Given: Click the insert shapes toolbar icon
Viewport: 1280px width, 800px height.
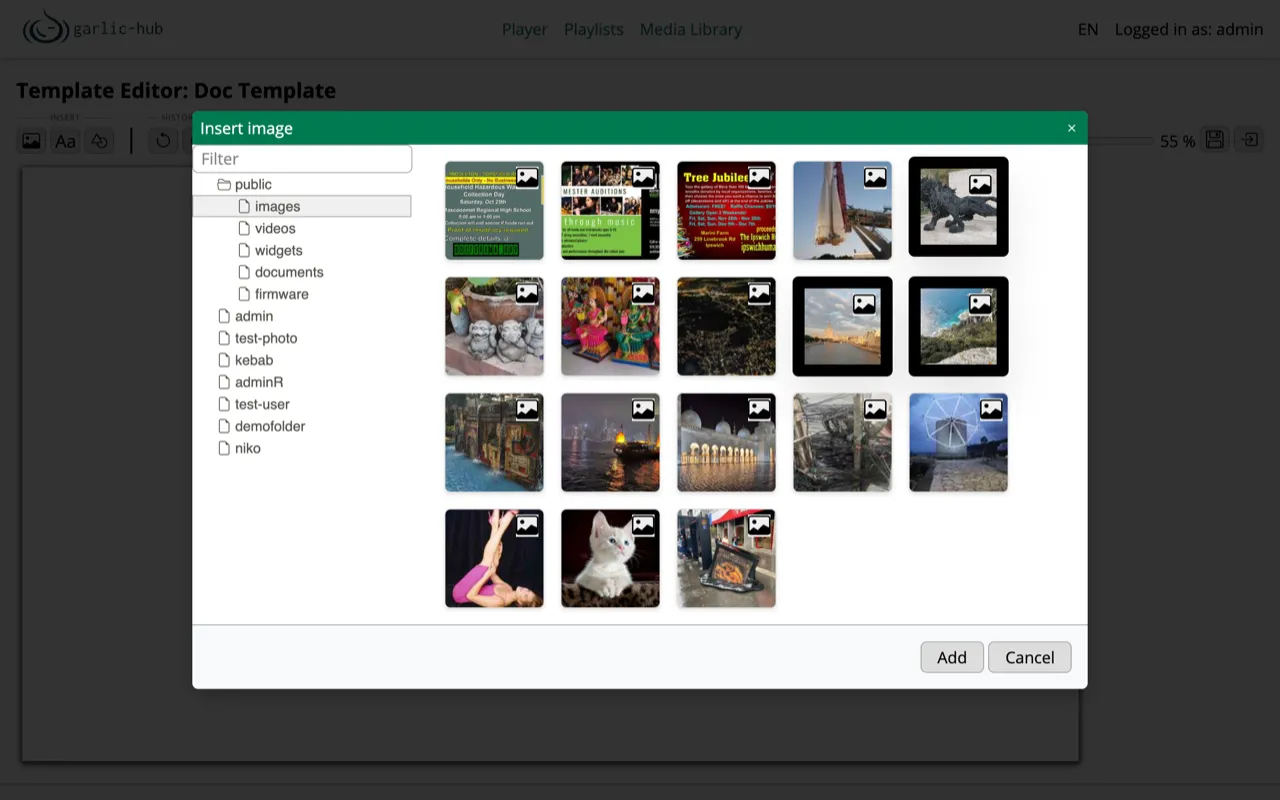Looking at the screenshot, I should coord(99,141).
